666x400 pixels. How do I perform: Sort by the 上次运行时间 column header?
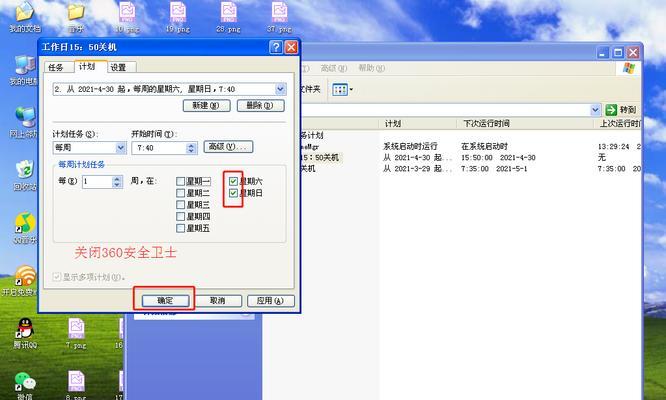click(x=618, y=124)
